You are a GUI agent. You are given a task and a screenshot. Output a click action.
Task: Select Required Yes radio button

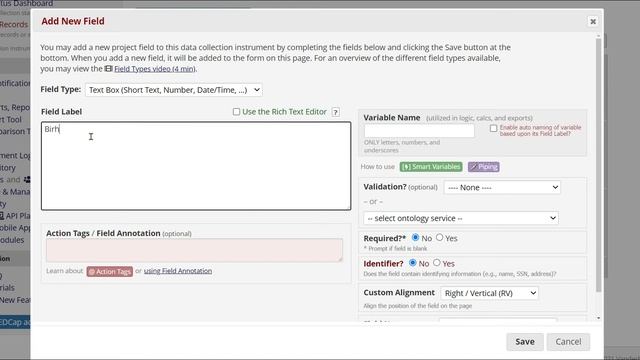[x=440, y=237]
